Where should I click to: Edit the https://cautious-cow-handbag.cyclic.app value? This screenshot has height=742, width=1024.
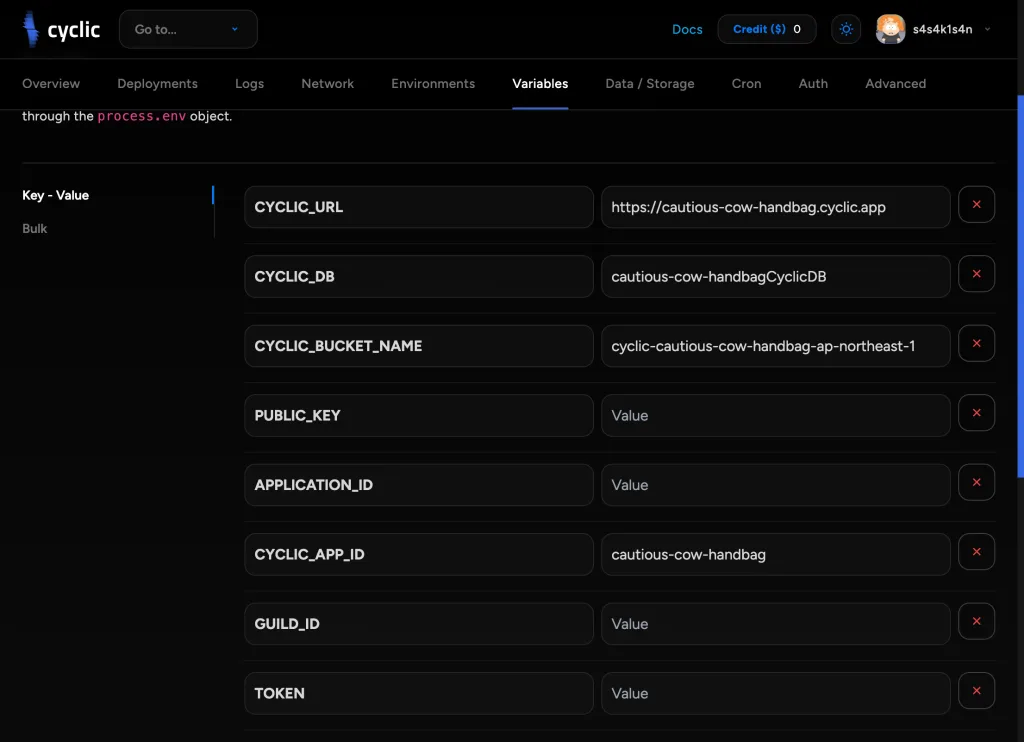(x=775, y=207)
